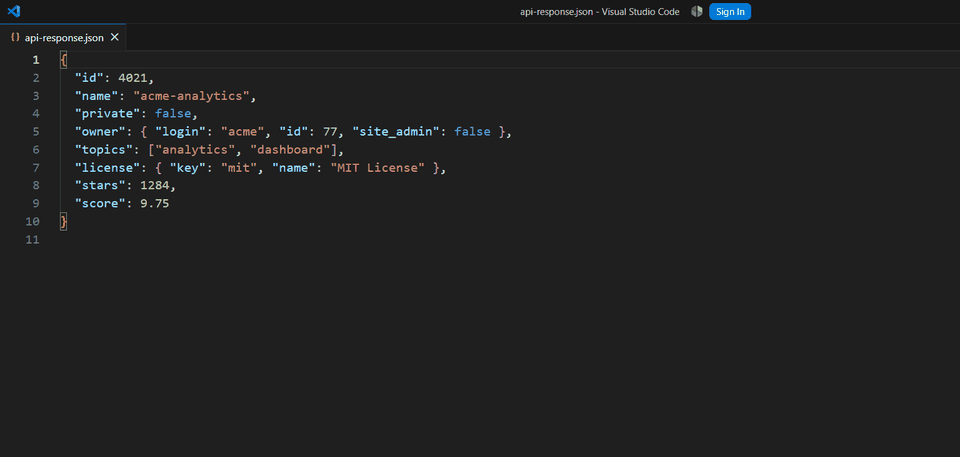
Task: Click the "stars" key
Action: point(100,186)
